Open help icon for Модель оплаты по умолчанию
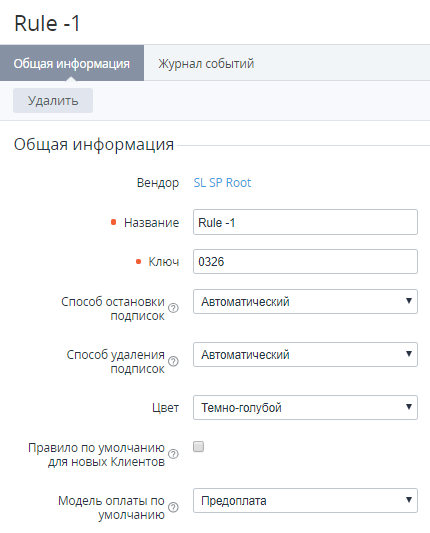Screen dimensions: 430x533 (173, 507)
